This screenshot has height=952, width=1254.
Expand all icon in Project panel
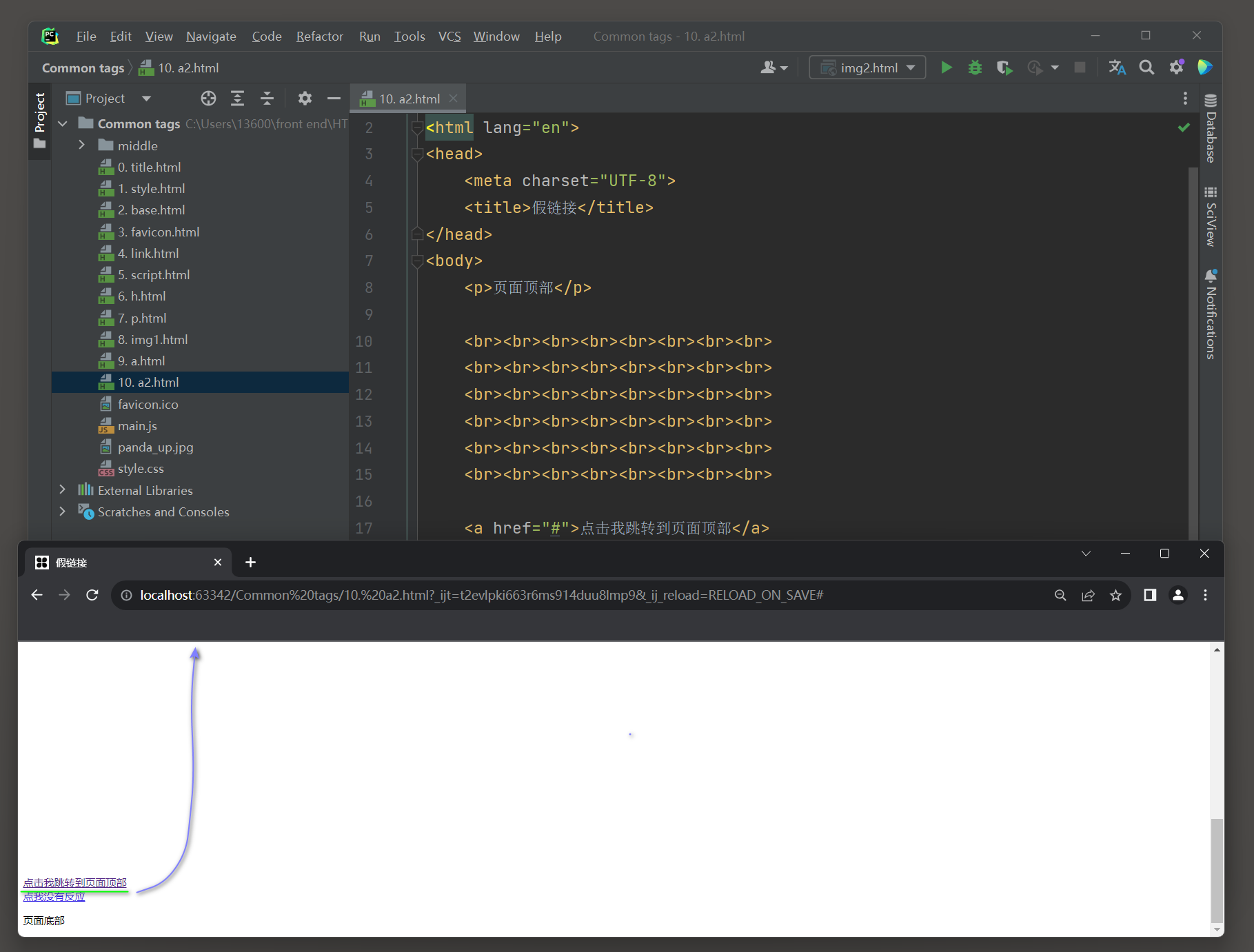(x=237, y=99)
